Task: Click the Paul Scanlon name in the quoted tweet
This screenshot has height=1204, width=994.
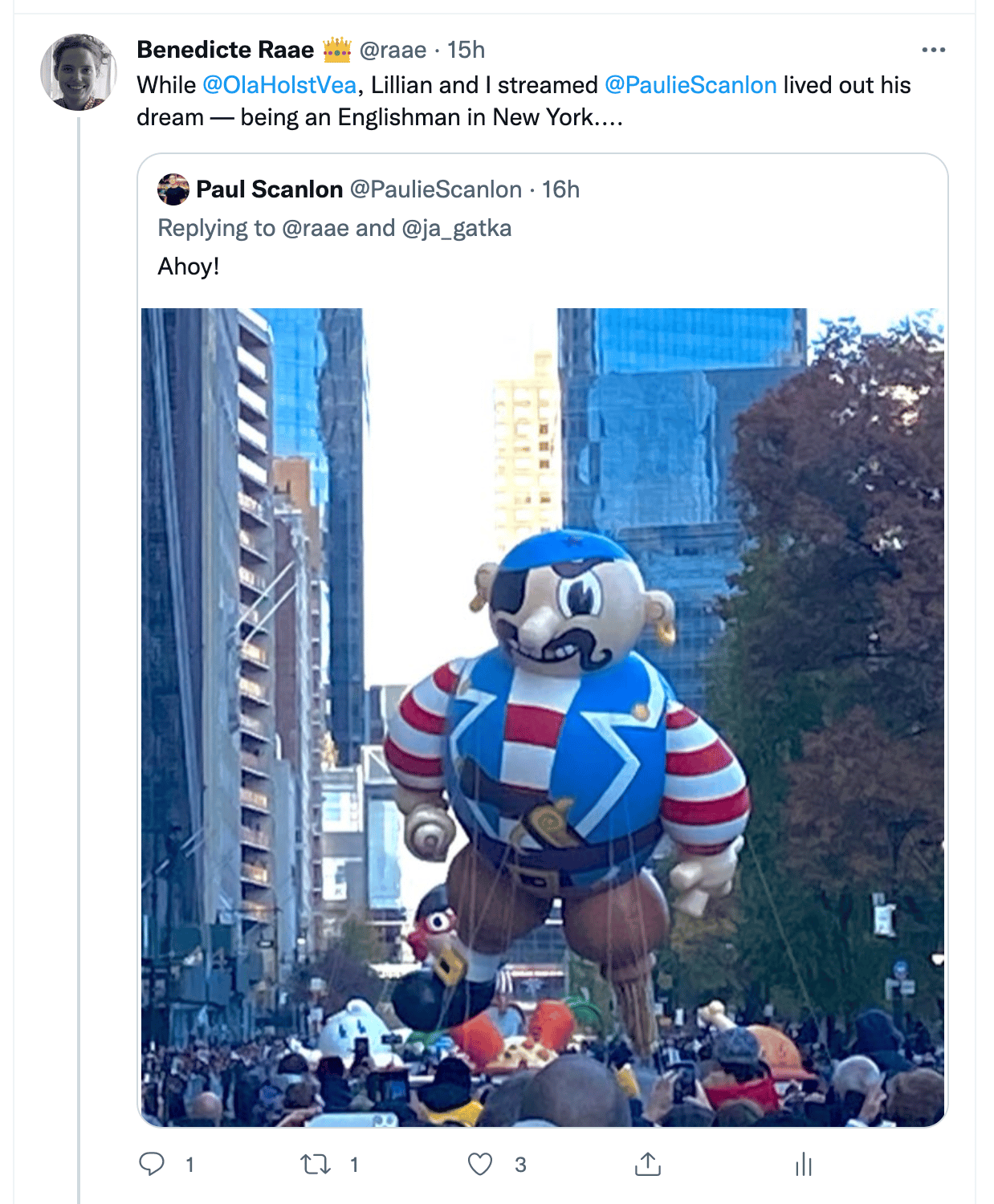Action: [270, 189]
